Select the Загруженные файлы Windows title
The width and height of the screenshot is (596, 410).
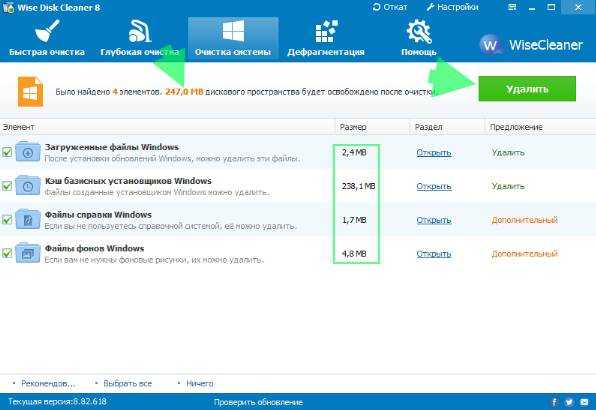tap(111, 147)
